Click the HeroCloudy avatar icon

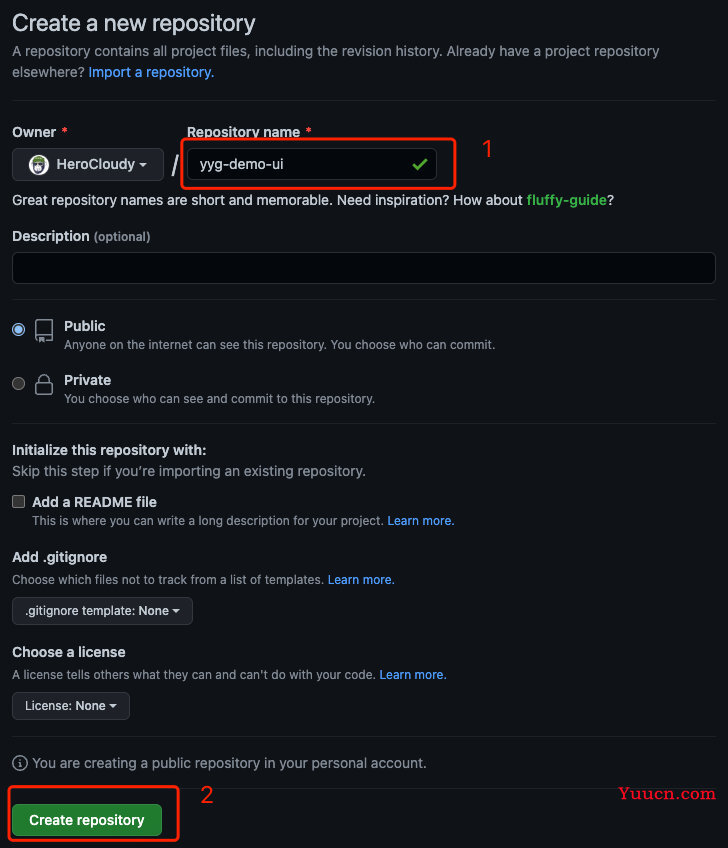click(38, 164)
